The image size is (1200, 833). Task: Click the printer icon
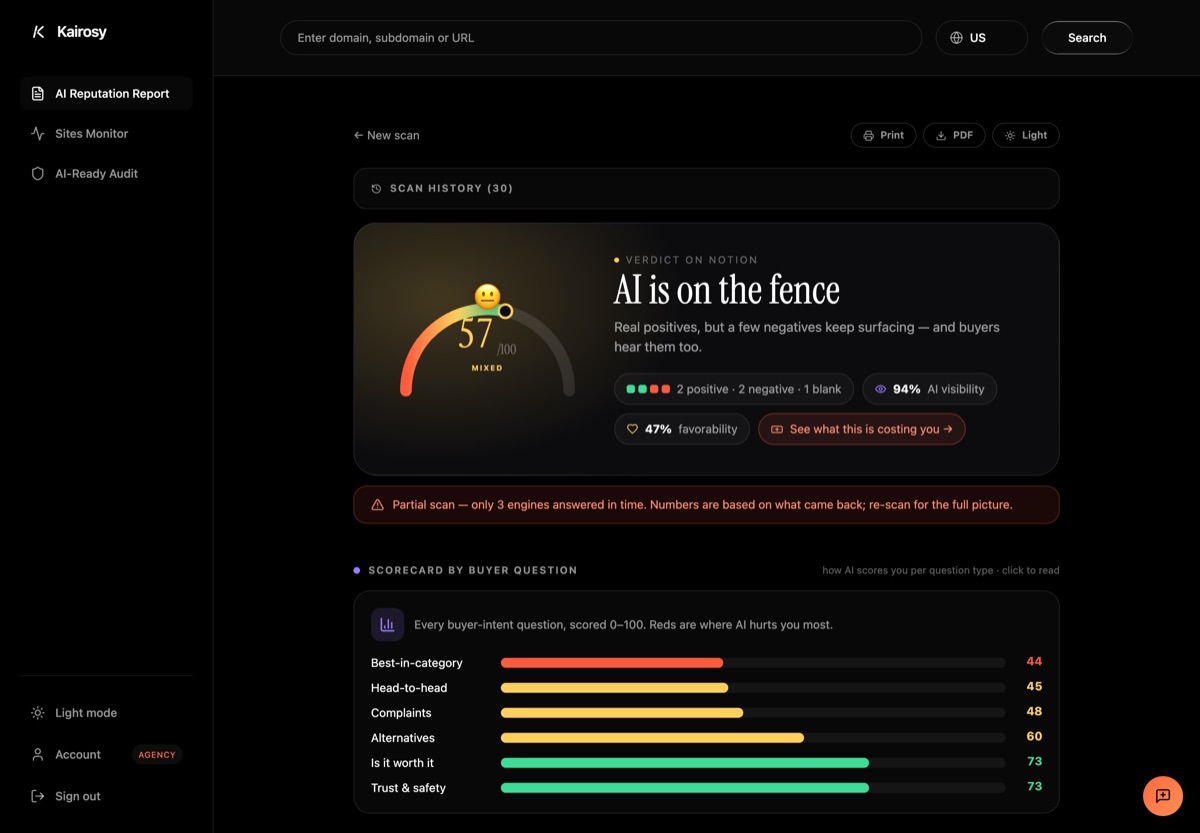click(x=868, y=135)
